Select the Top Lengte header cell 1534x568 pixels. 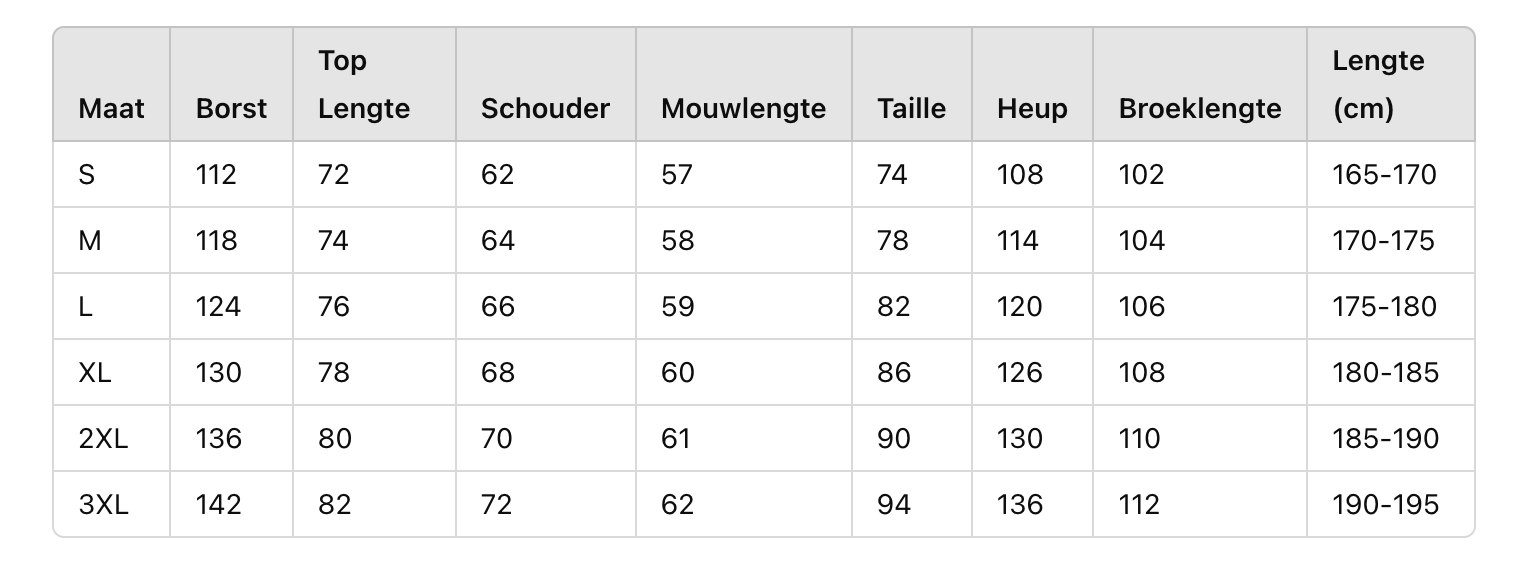pos(364,85)
